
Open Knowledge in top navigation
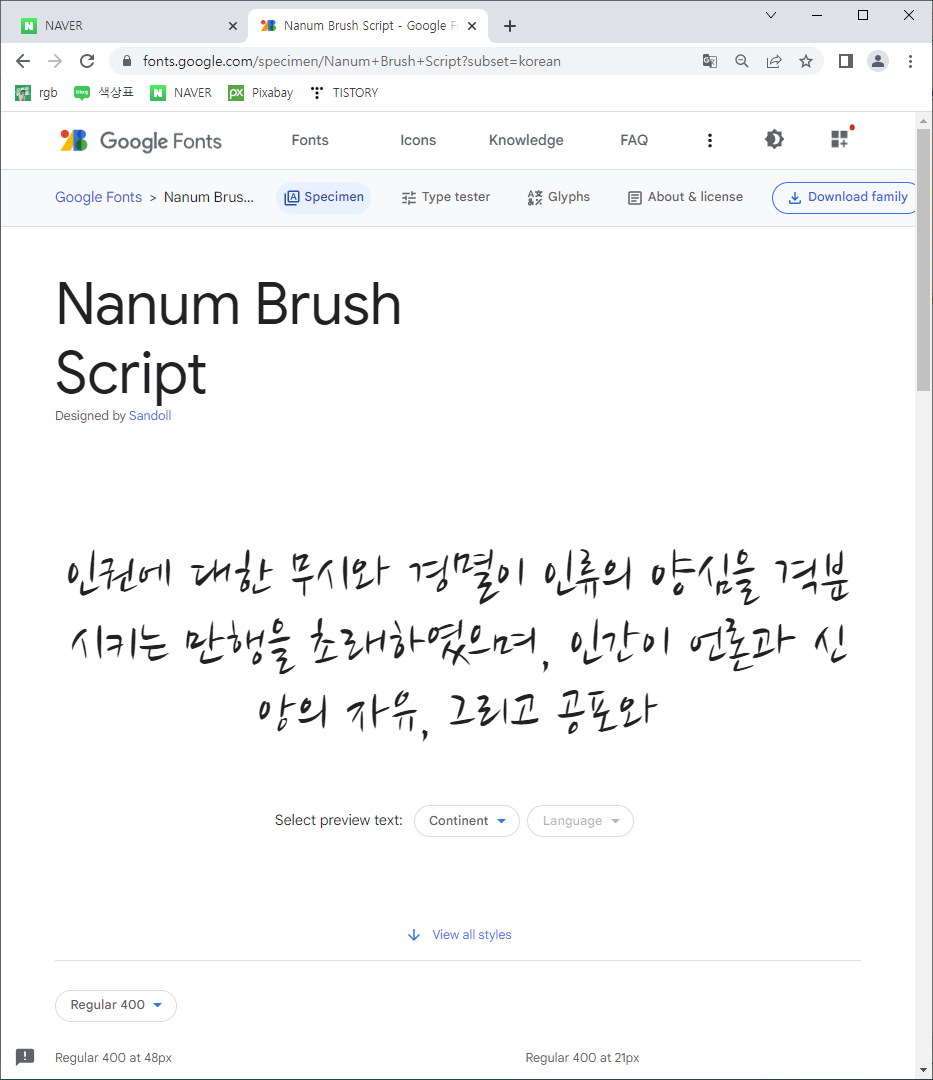click(526, 140)
